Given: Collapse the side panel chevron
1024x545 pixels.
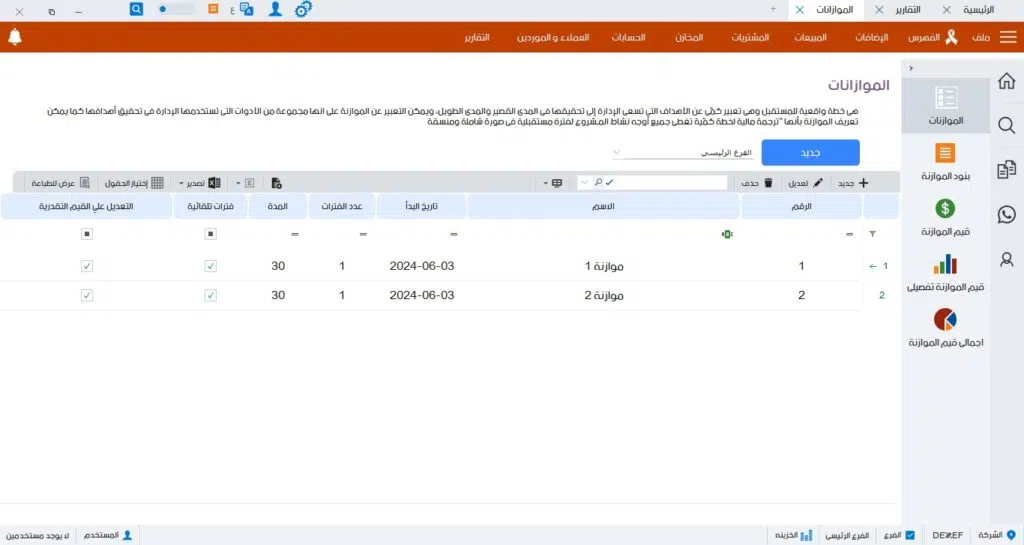Looking at the screenshot, I should [x=910, y=68].
